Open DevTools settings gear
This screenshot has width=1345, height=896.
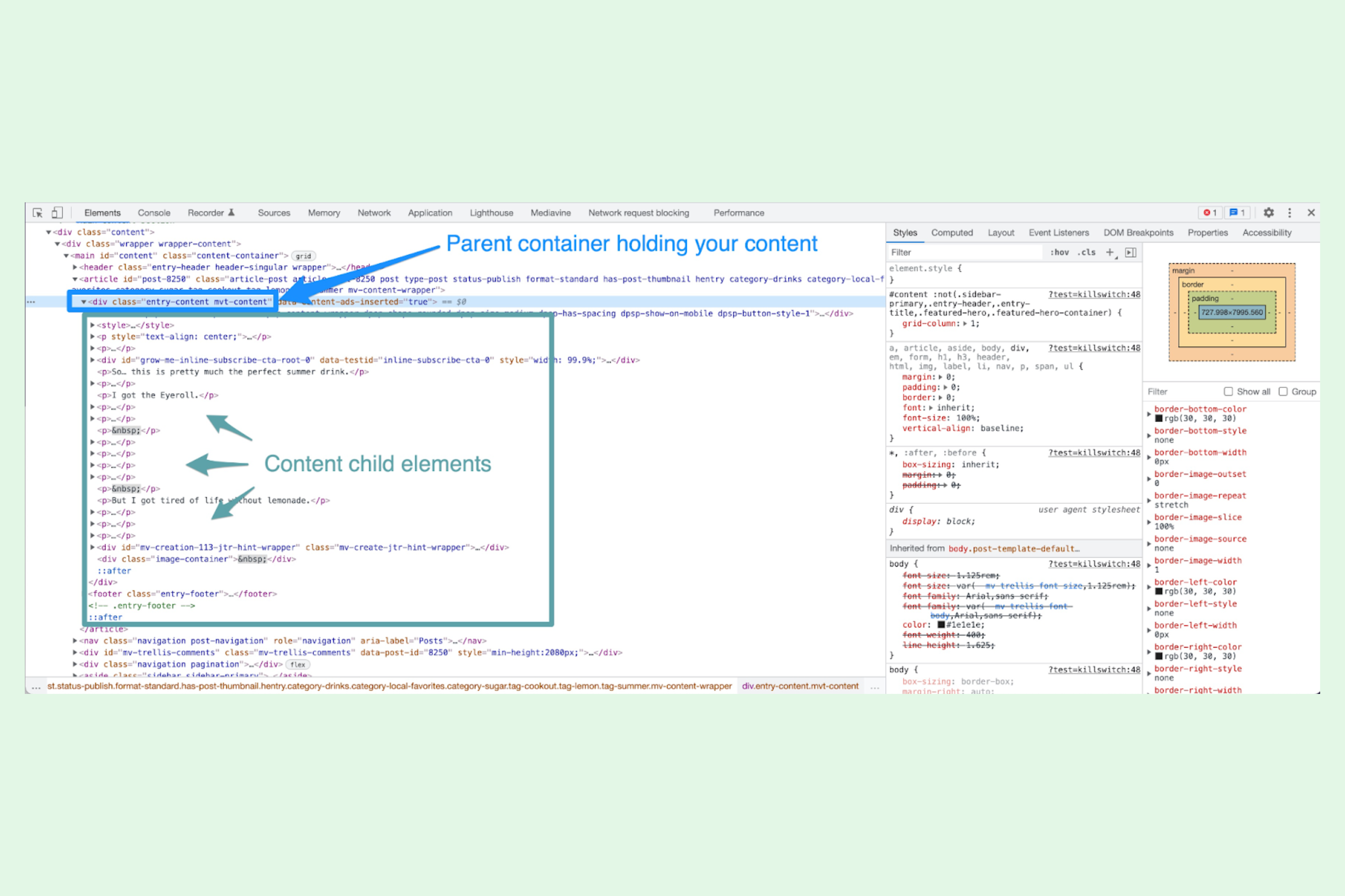[x=1269, y=213]
